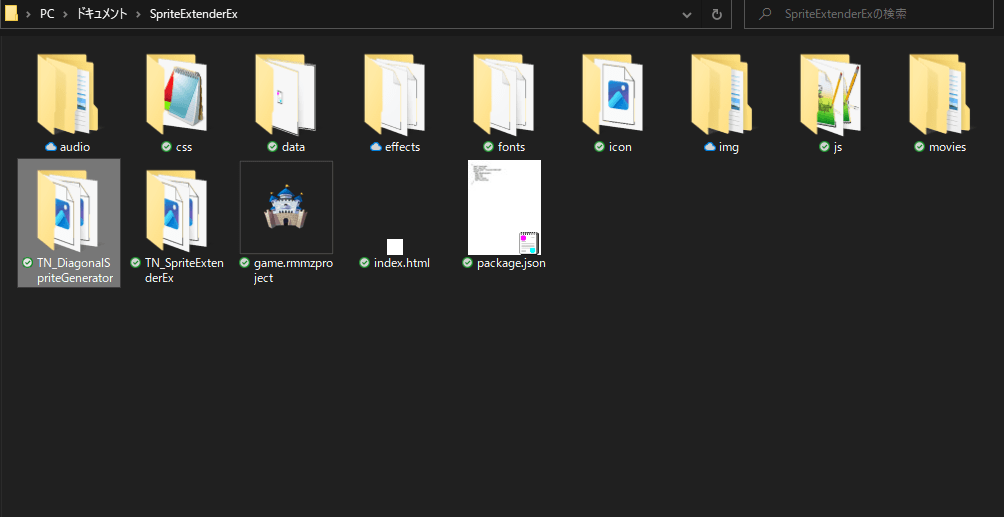Select the effects folder icon

pyautogui.click(x=395, y=94)
